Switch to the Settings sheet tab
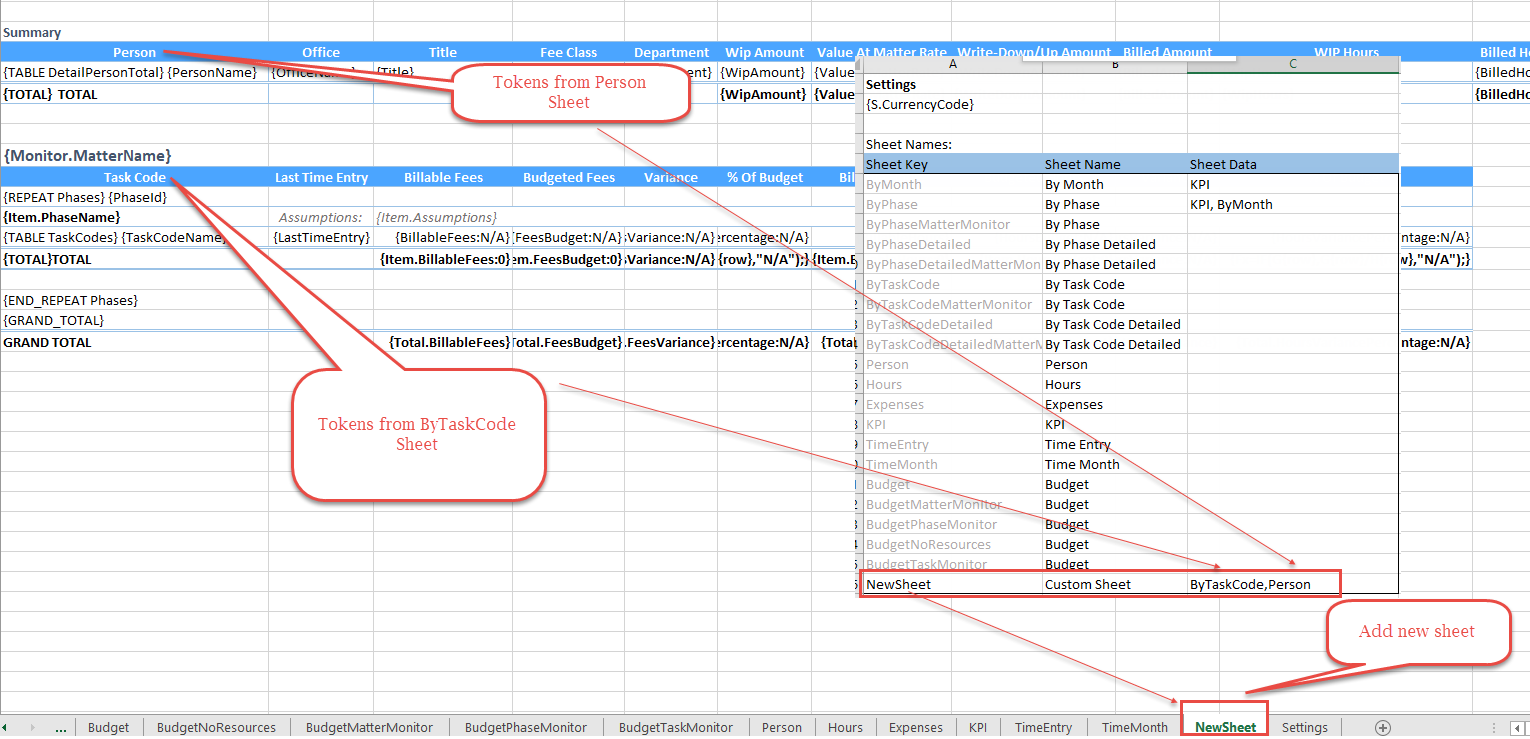This screenshot has height=739, width=1530. (x=1304, y=727)
